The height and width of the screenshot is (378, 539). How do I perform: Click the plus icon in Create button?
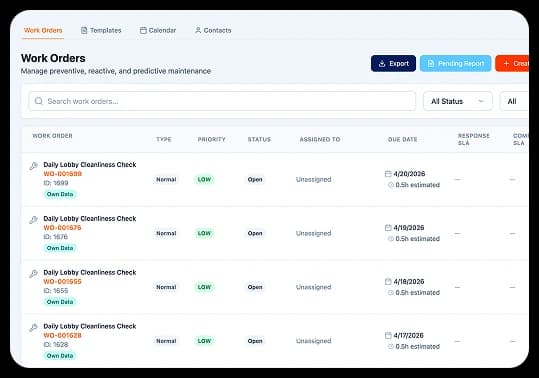[x=506, y=64]
